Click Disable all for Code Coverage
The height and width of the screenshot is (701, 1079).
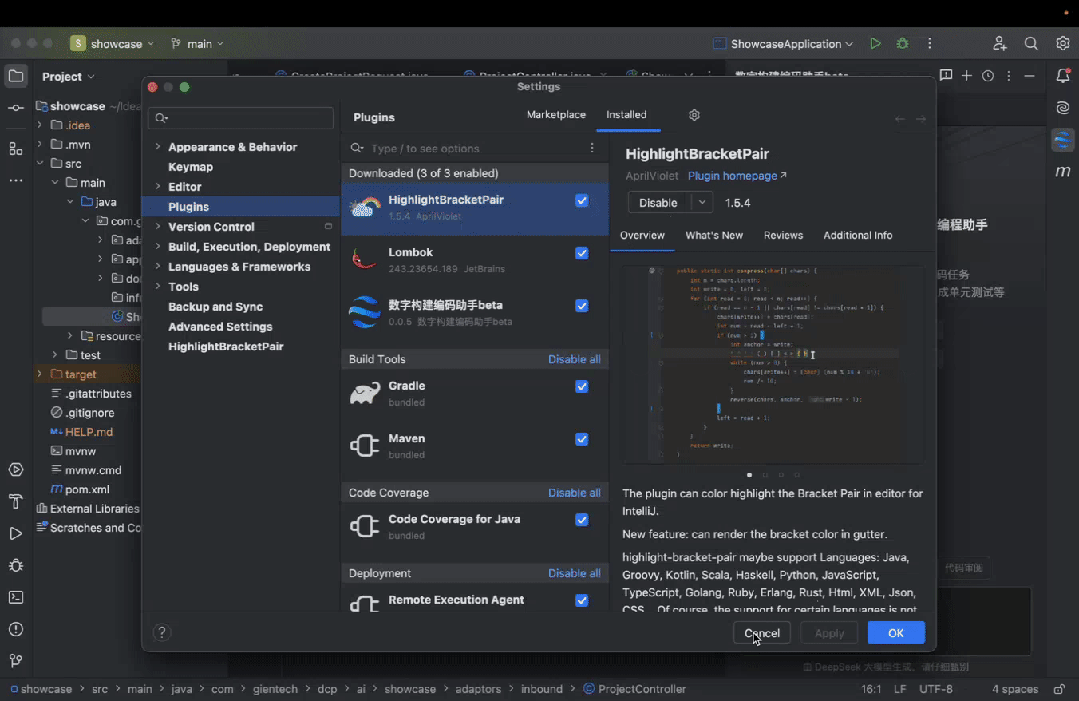pyautogui.click(x=574, y=493)
